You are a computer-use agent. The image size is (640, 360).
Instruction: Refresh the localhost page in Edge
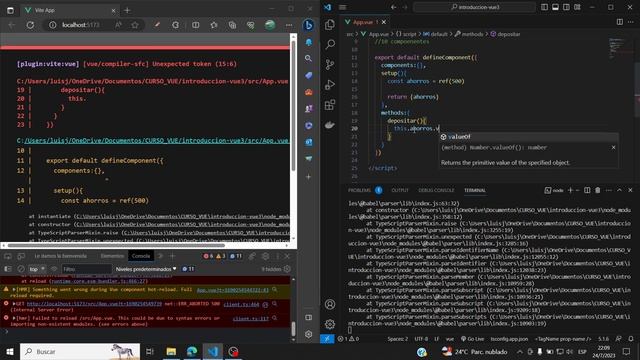30,25
